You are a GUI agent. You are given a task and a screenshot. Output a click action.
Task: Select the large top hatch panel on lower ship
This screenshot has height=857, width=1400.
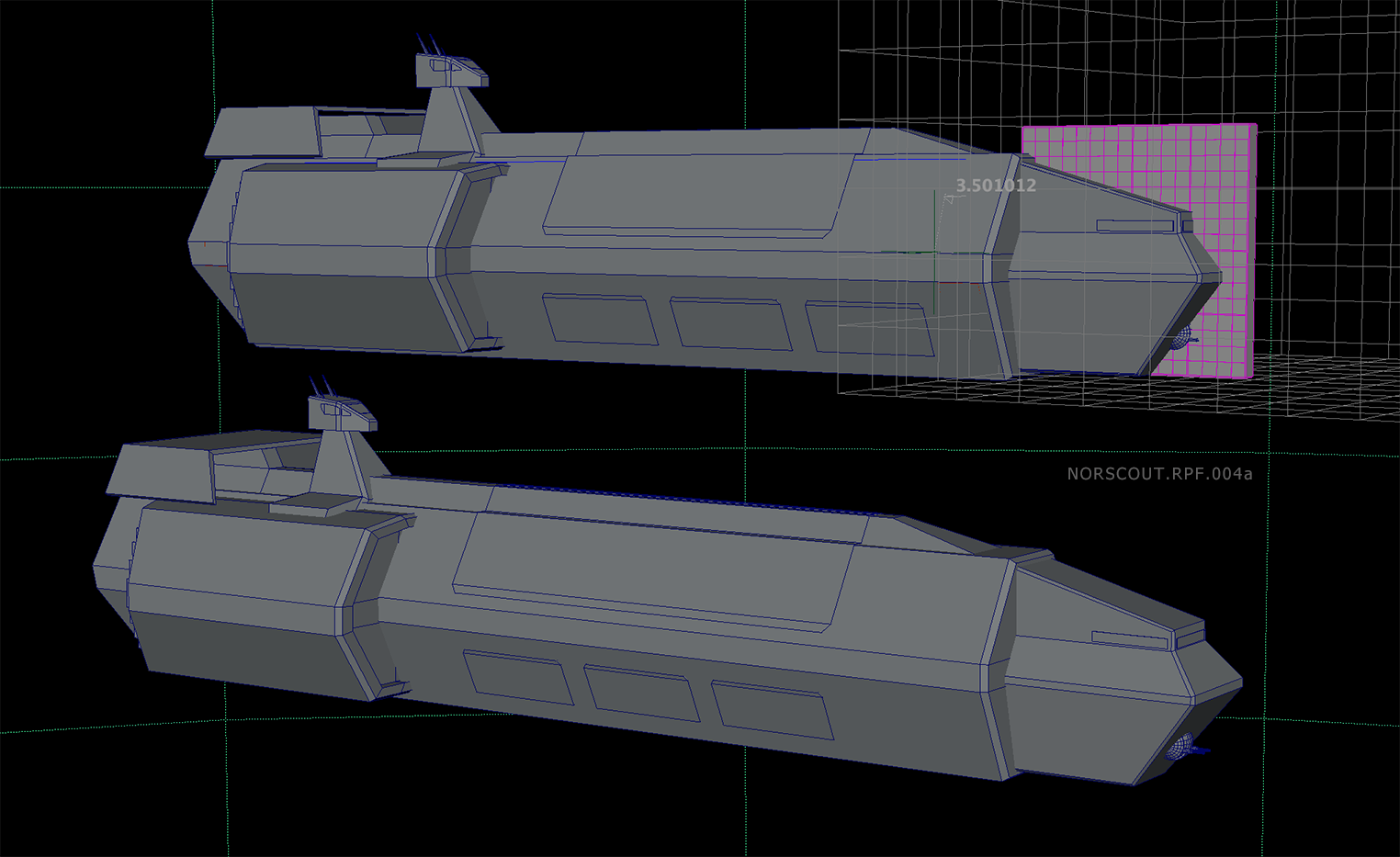[654, 570]
